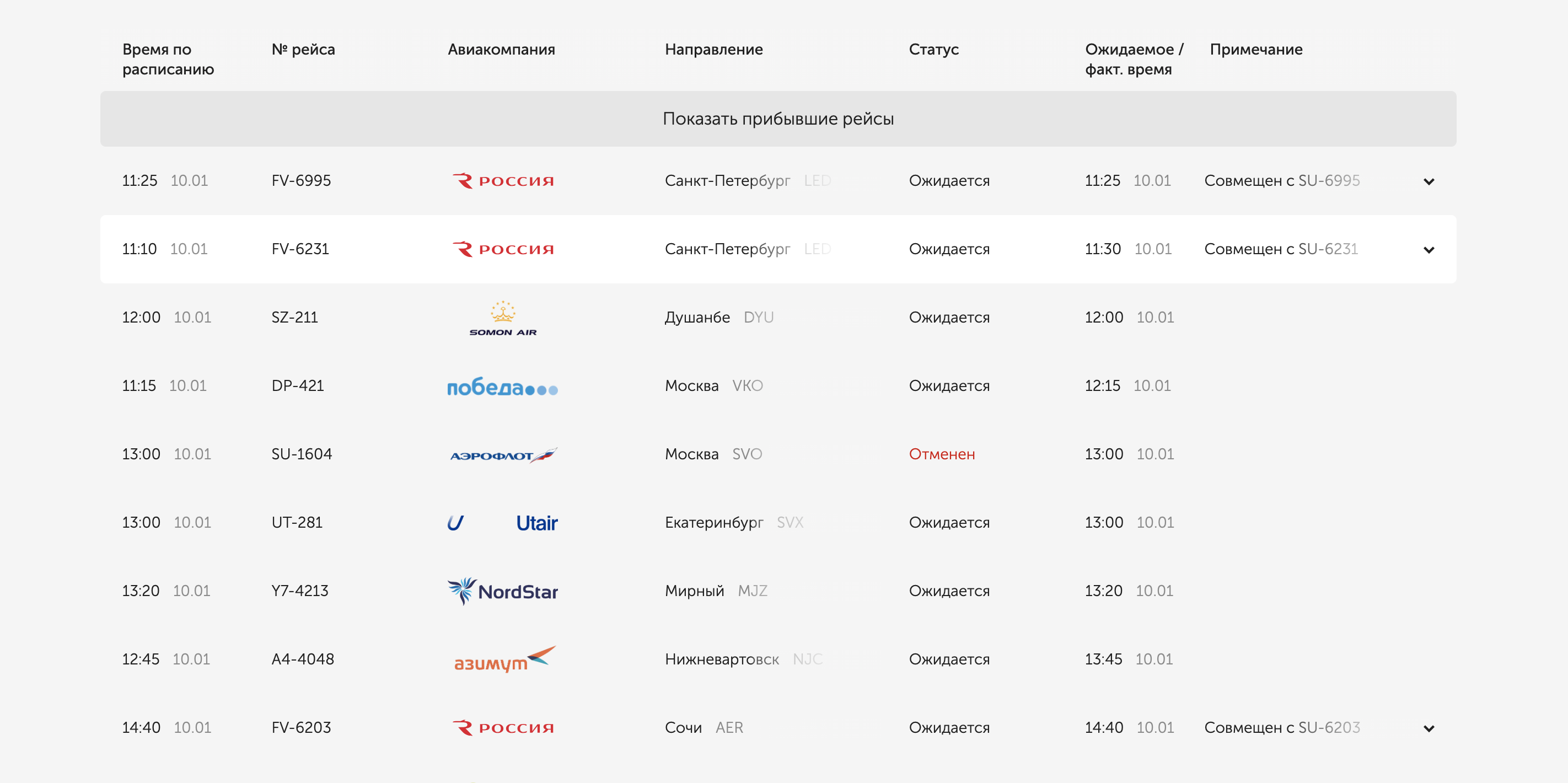Click the Aeroflot airline logo
This screenshot has width=1568, height=783.
[503, 455]
